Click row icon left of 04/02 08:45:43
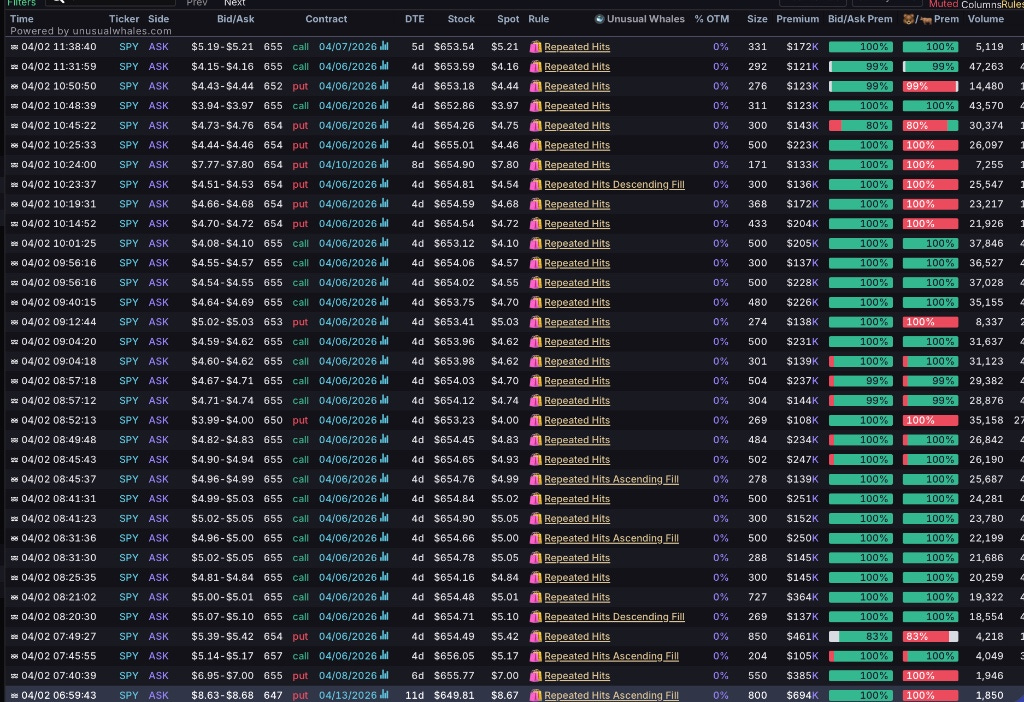The image size is (1024, 702). 14,459
